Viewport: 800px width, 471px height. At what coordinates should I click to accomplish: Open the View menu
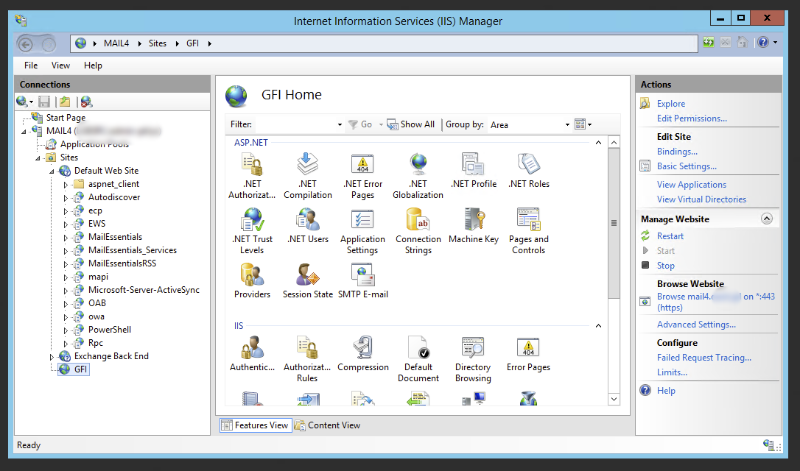point(60,65)
